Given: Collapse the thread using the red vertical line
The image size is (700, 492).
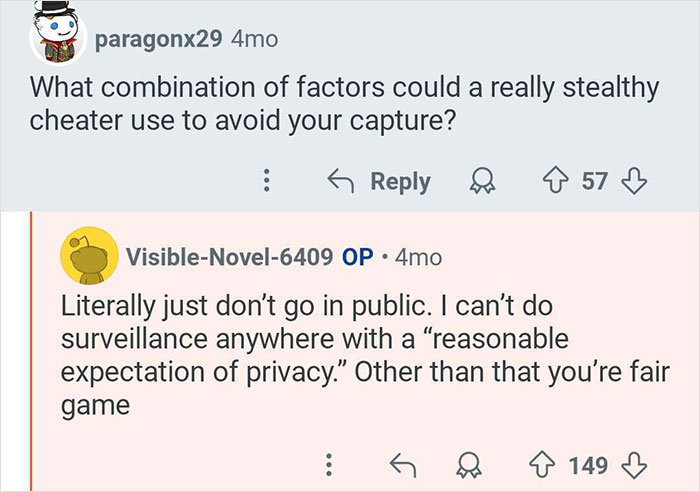Looking at the screenshot, I should click(x=33, y=350).
